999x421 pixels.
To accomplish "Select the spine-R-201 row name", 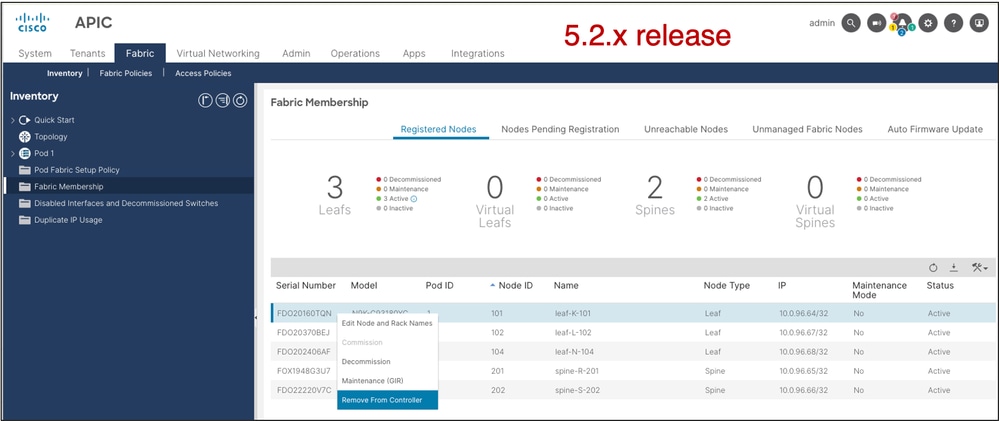I will (577, 371).
